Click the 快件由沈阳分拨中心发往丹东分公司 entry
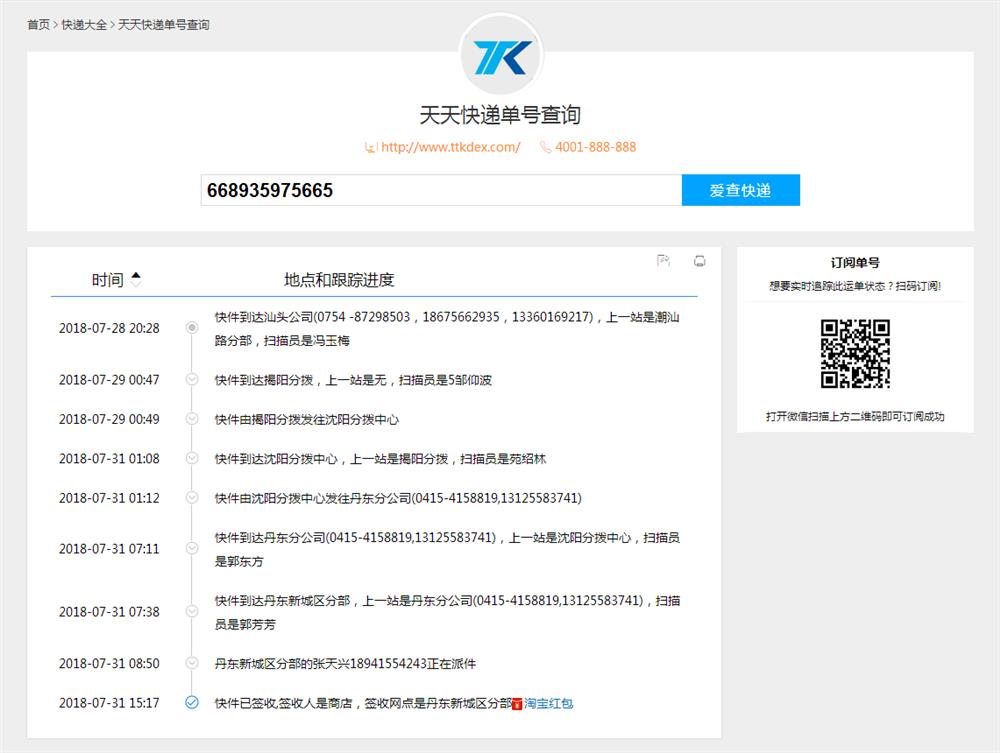Image resolution: width=1000 pixels, height=753 pixels. tap(398, 498)
